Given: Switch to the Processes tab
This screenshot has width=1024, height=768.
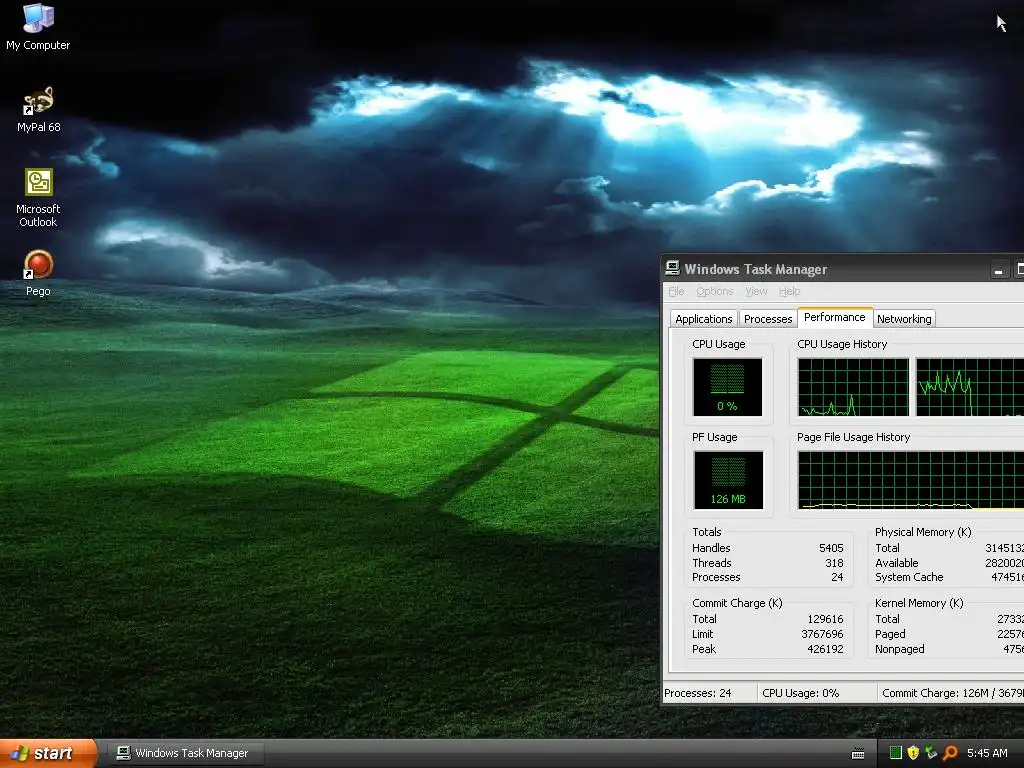Looking at the screenshot, I should pyautogui.click(x=767, y=319).
